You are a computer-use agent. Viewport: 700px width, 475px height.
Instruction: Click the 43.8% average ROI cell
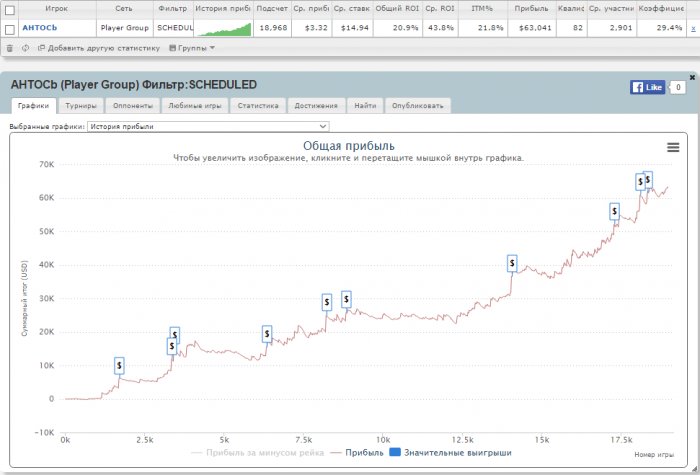441,28
